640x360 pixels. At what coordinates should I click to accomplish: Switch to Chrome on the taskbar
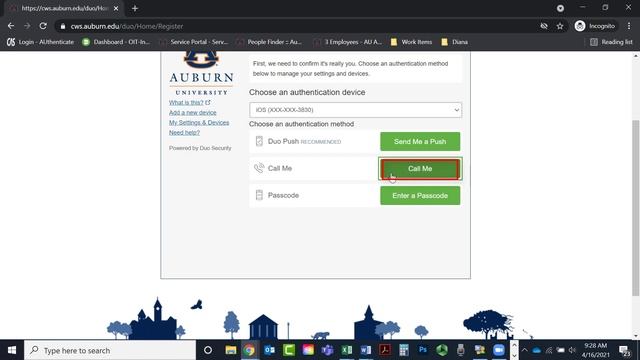point(249,350)
